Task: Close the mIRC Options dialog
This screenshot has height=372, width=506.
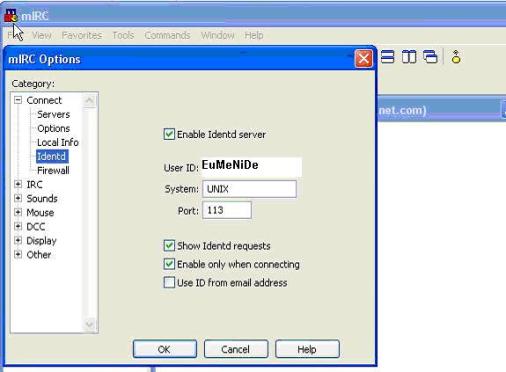Action: (363, 59)
